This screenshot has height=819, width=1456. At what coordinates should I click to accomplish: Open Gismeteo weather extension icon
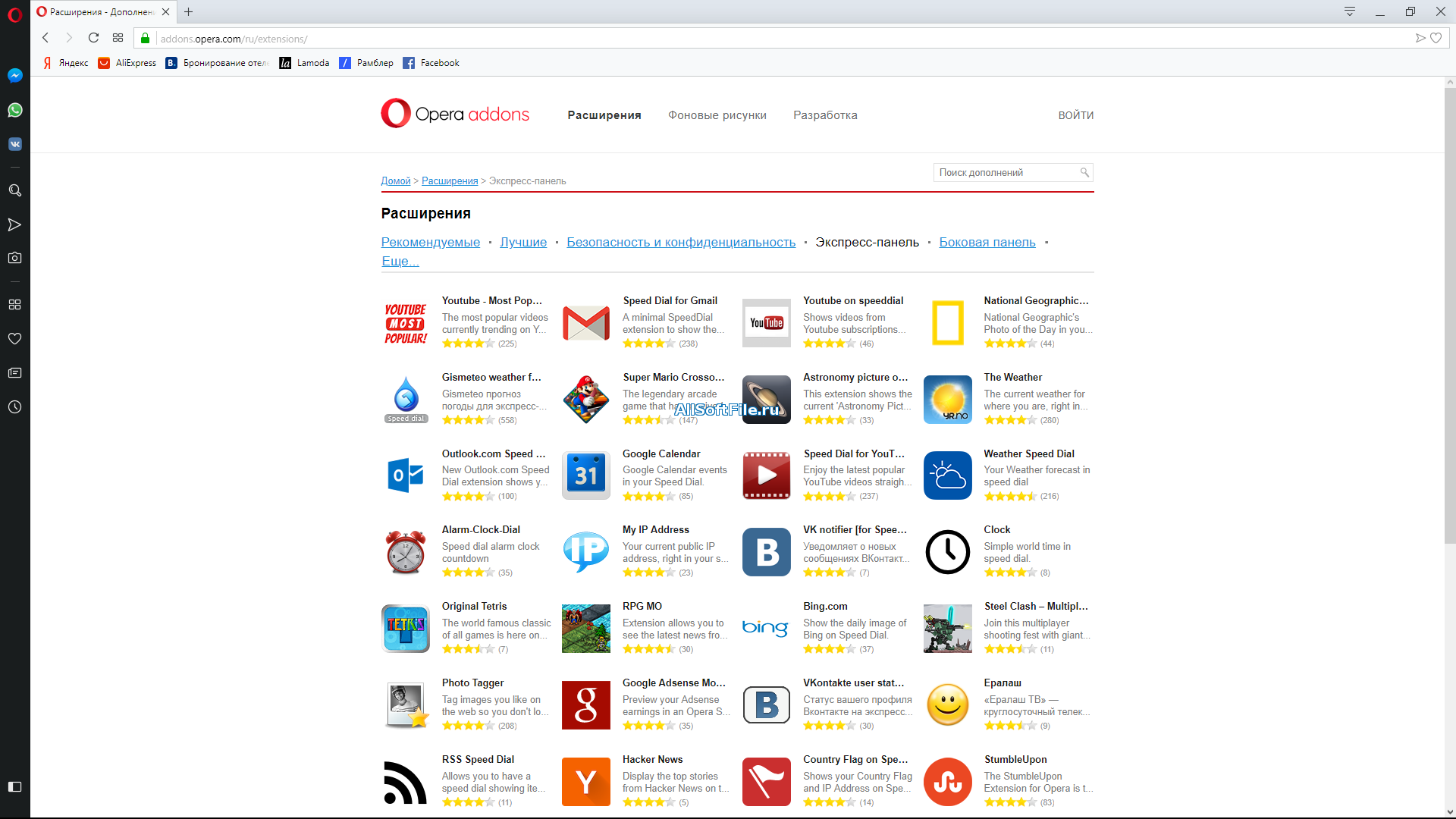coord(406,400)
